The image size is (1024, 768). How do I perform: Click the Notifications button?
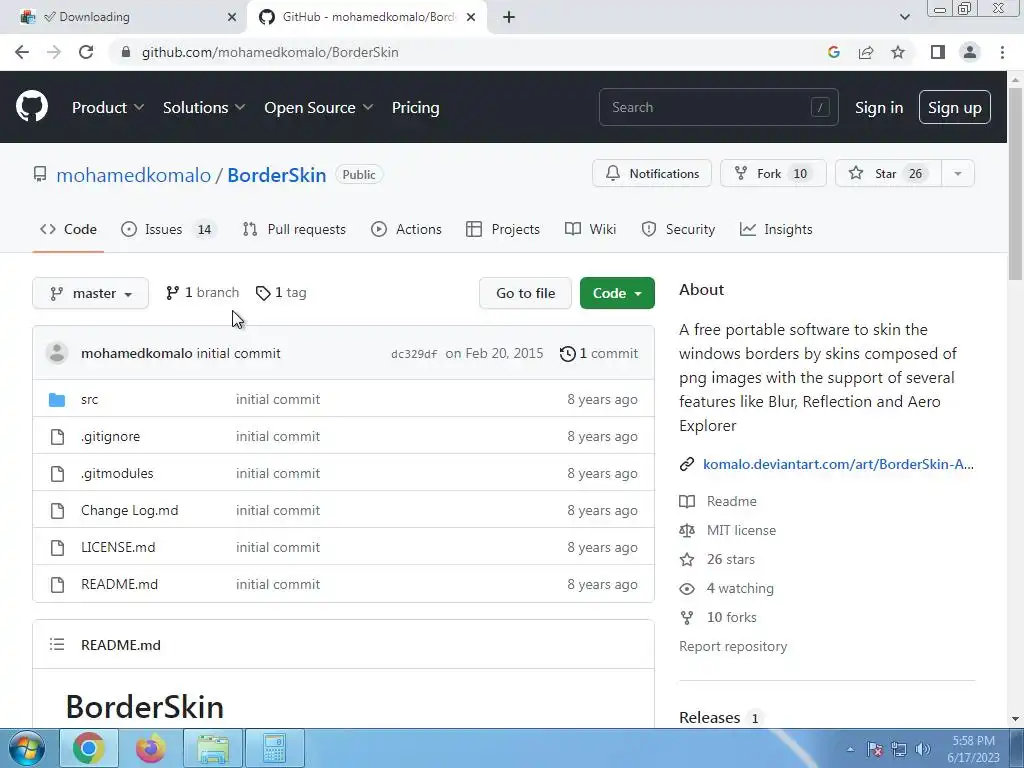pos(652,174)
